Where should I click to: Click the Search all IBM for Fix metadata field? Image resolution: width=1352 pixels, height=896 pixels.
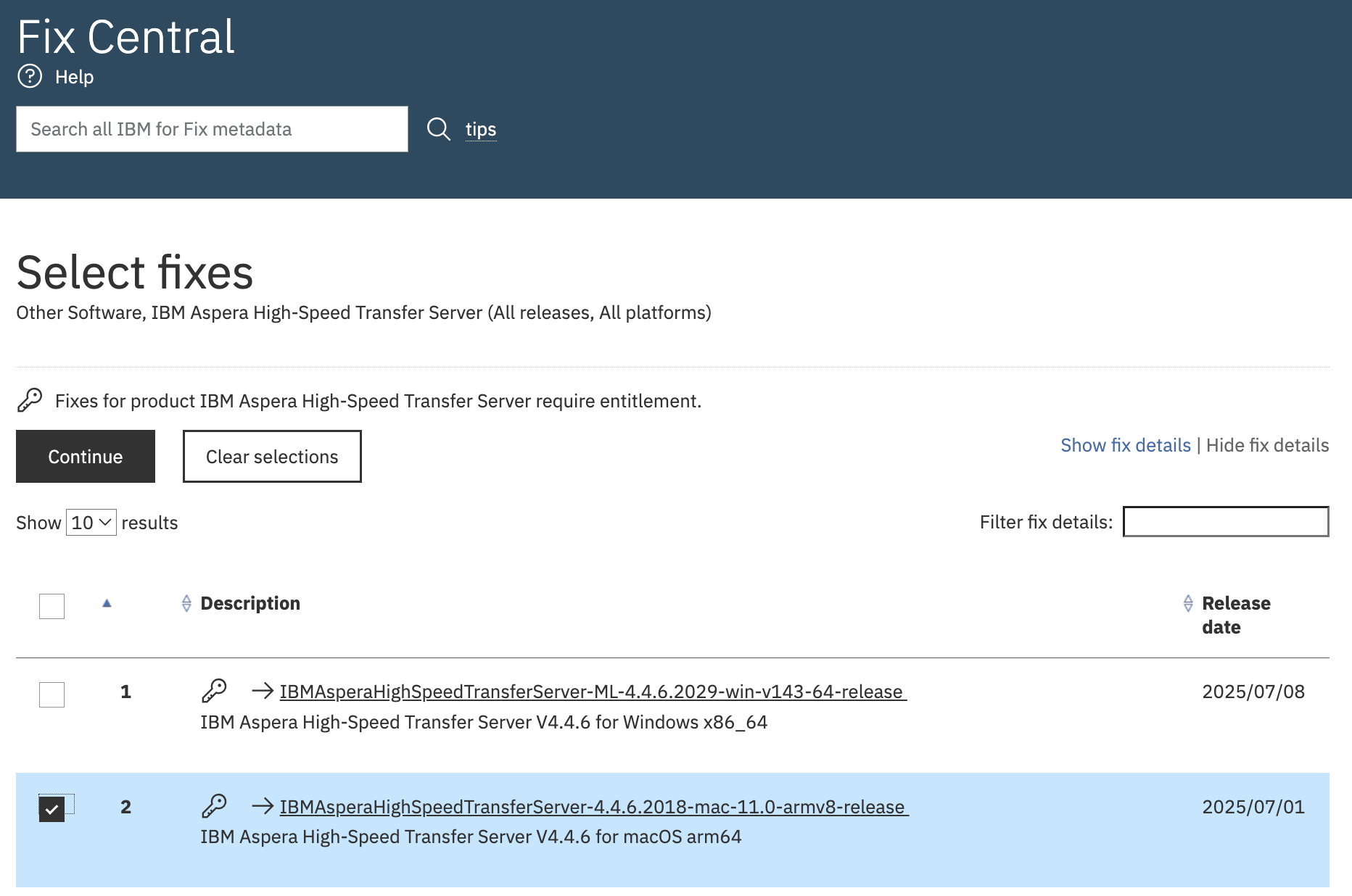coord(212,129)
